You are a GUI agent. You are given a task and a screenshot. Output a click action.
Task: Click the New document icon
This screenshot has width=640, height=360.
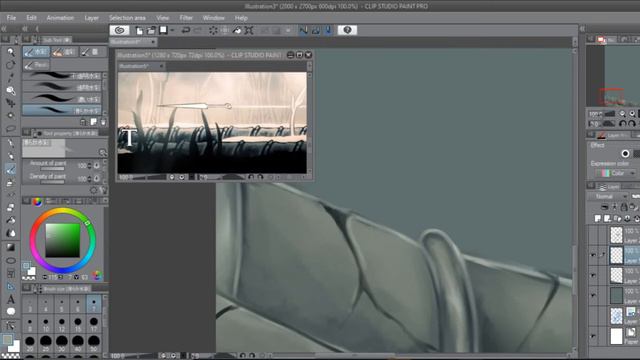pyautogui.click(x=139, y=30)
